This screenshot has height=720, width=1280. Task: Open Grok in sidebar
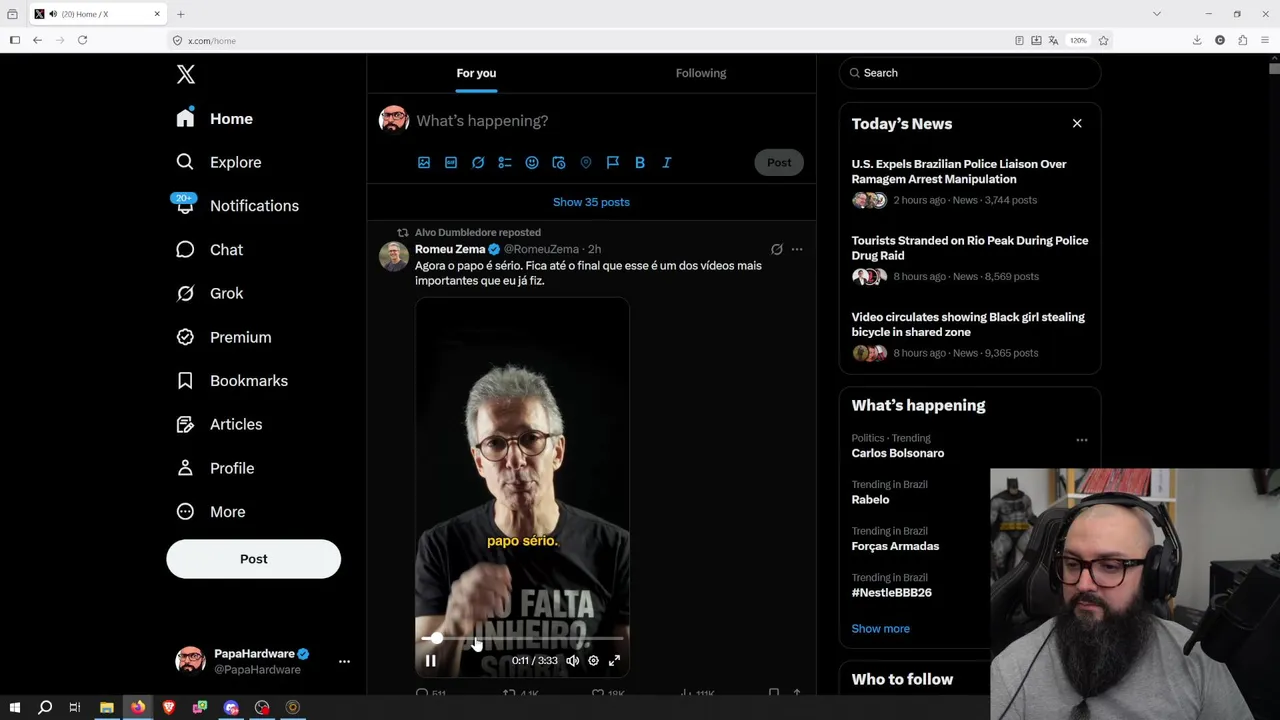(x=210, y=293)
